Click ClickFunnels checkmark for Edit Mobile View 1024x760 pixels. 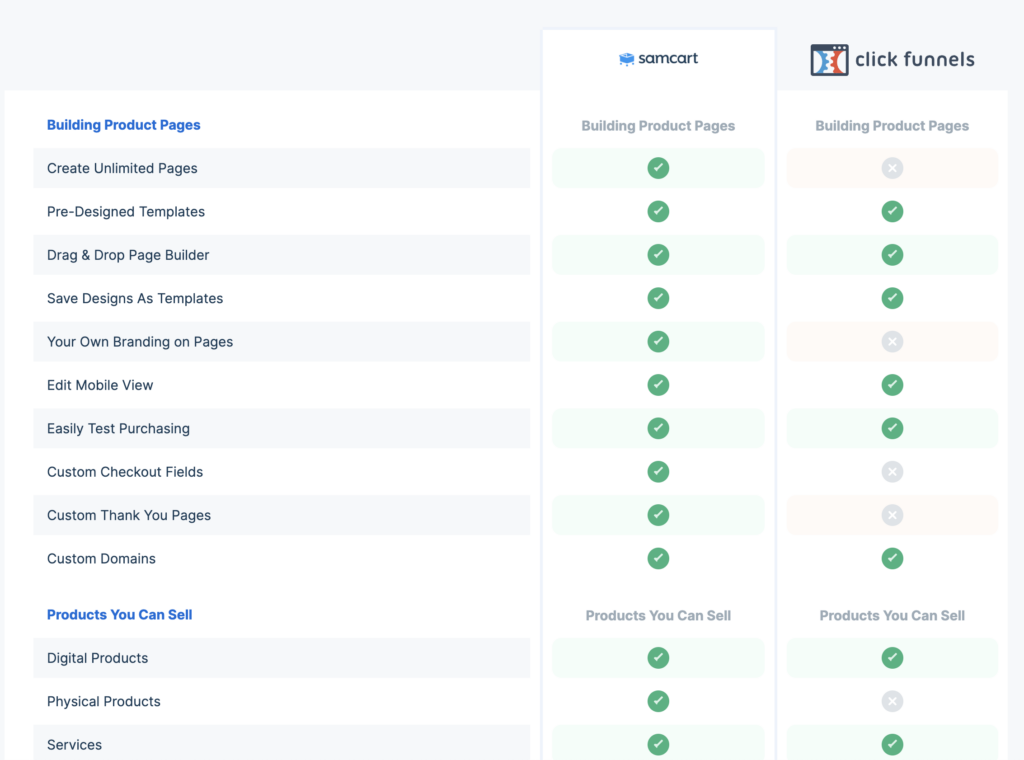892,385
